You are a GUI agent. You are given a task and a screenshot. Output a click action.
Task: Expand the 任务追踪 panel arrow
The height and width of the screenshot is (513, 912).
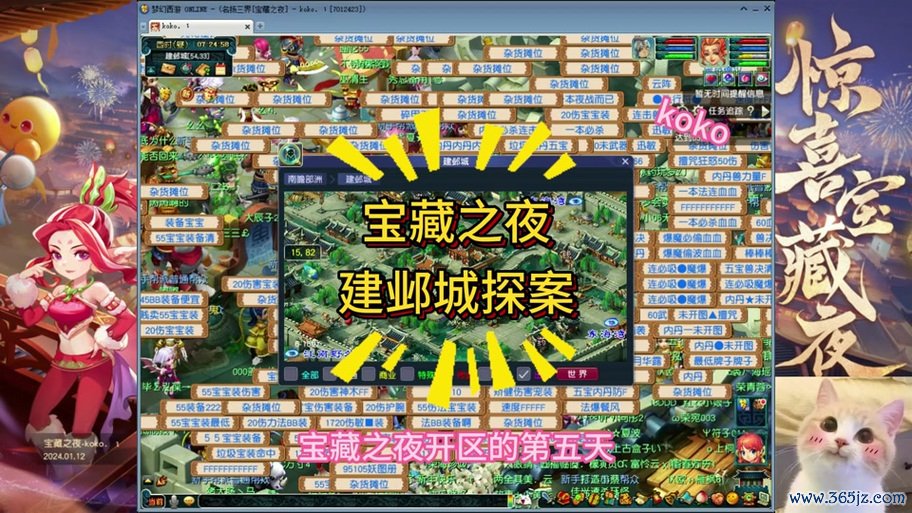pos(765,111)
